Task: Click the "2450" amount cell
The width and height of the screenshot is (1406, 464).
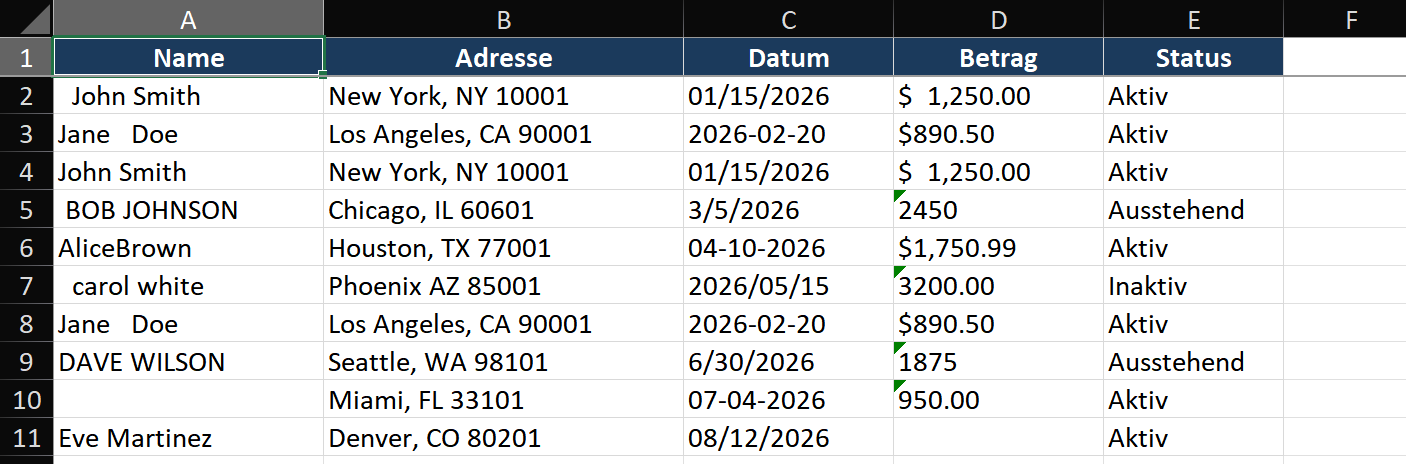Action: coord(998,209)
